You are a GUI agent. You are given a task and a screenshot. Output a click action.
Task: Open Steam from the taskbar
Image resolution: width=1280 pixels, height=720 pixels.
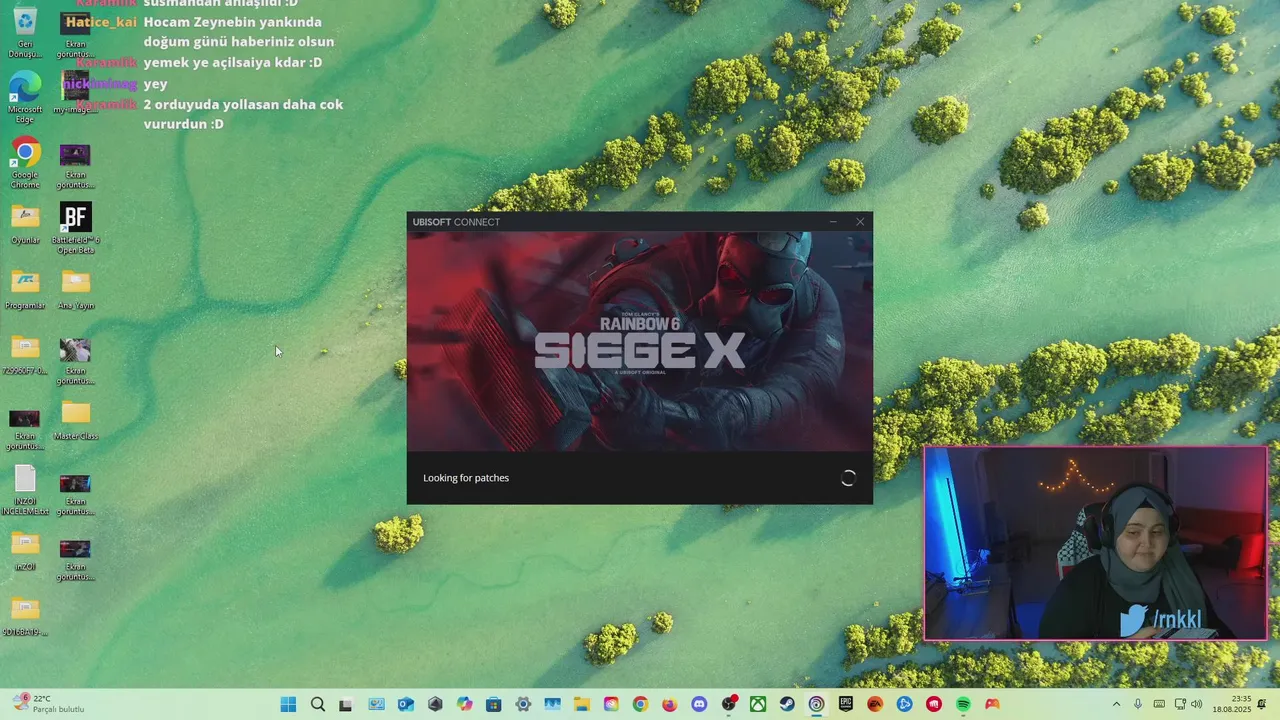pos(787,704)
